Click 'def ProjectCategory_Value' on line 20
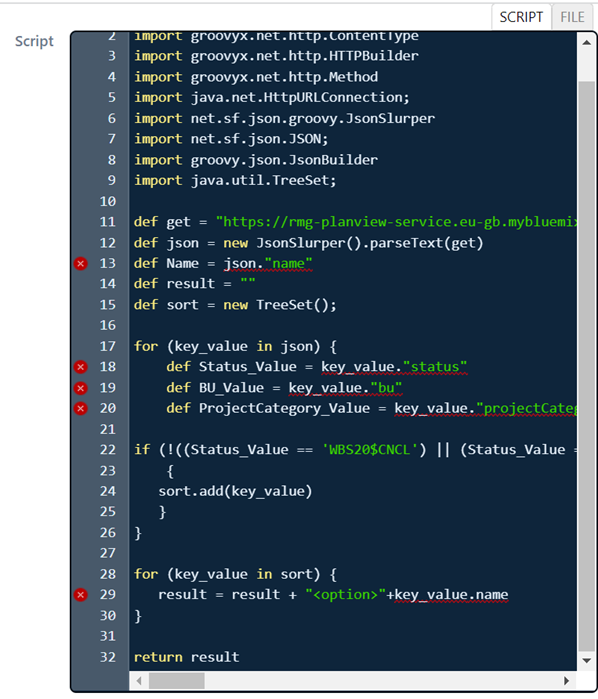598x699 pixels. (268, 409)
